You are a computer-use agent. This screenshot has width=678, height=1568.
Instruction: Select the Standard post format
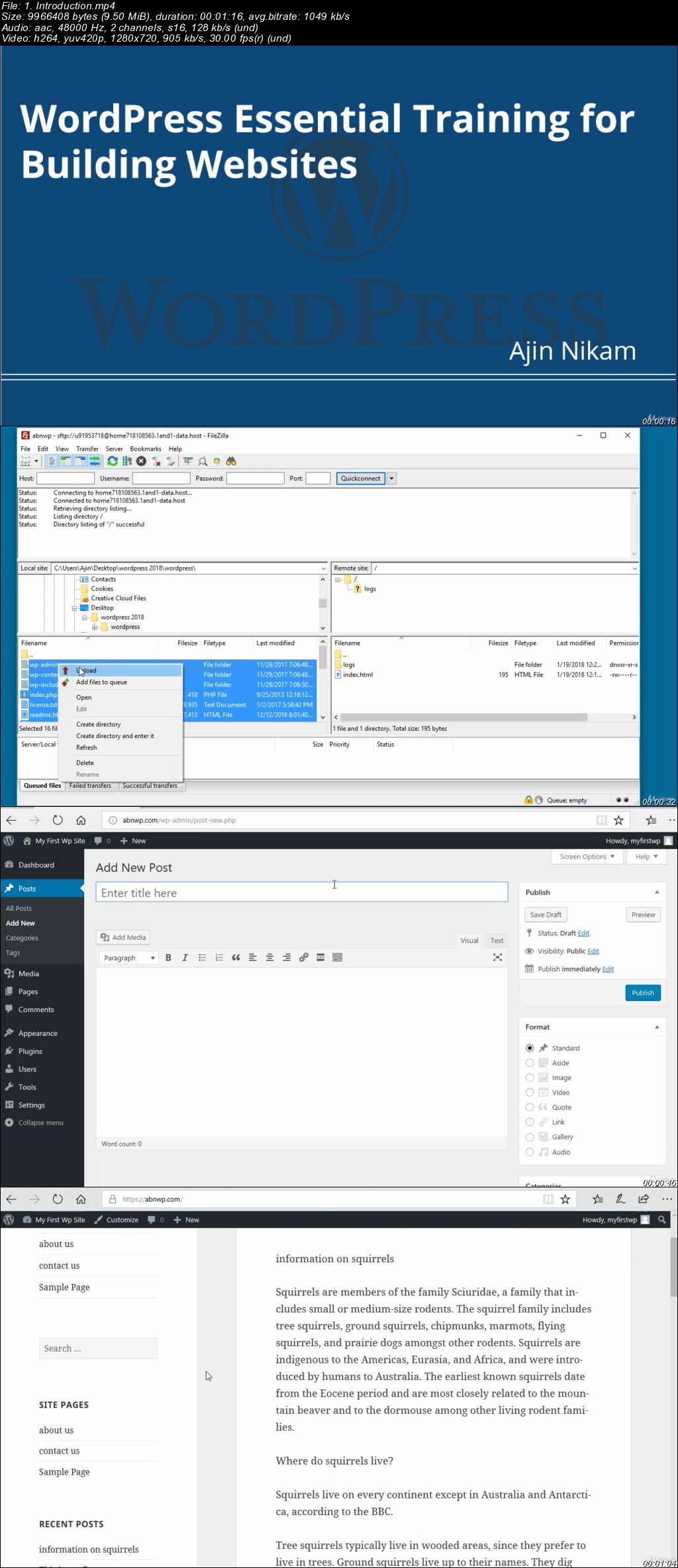tap(530, 1048)
